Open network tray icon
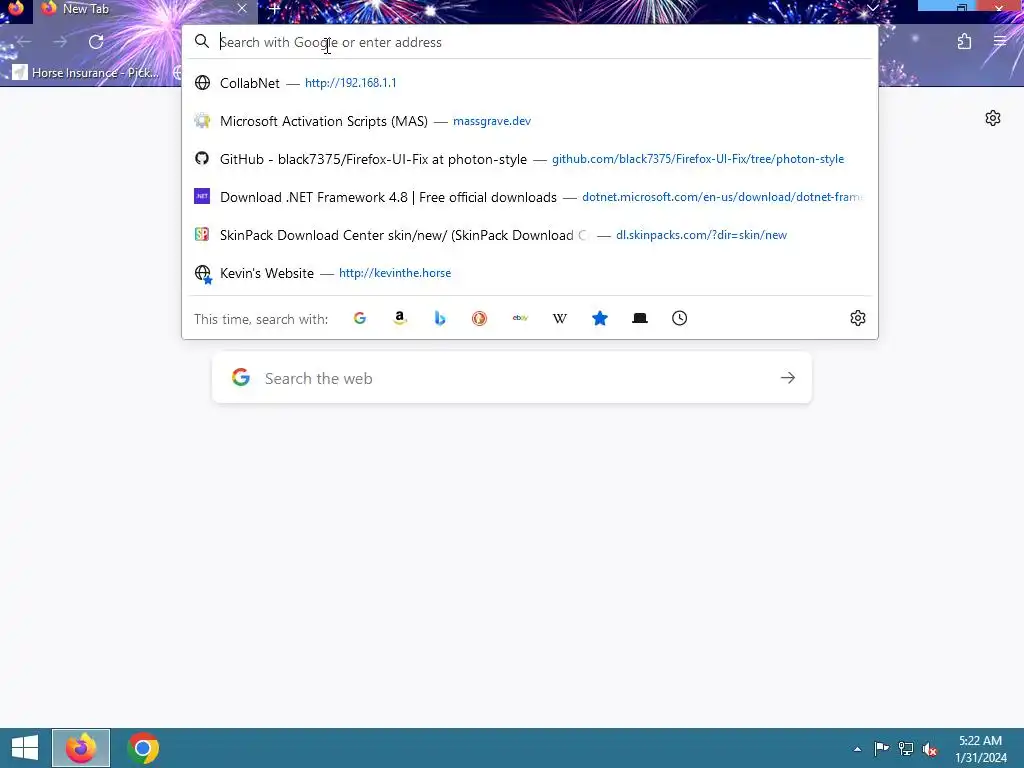The width and height of the screenshot is (1024, 768). [x=906, y=748]
